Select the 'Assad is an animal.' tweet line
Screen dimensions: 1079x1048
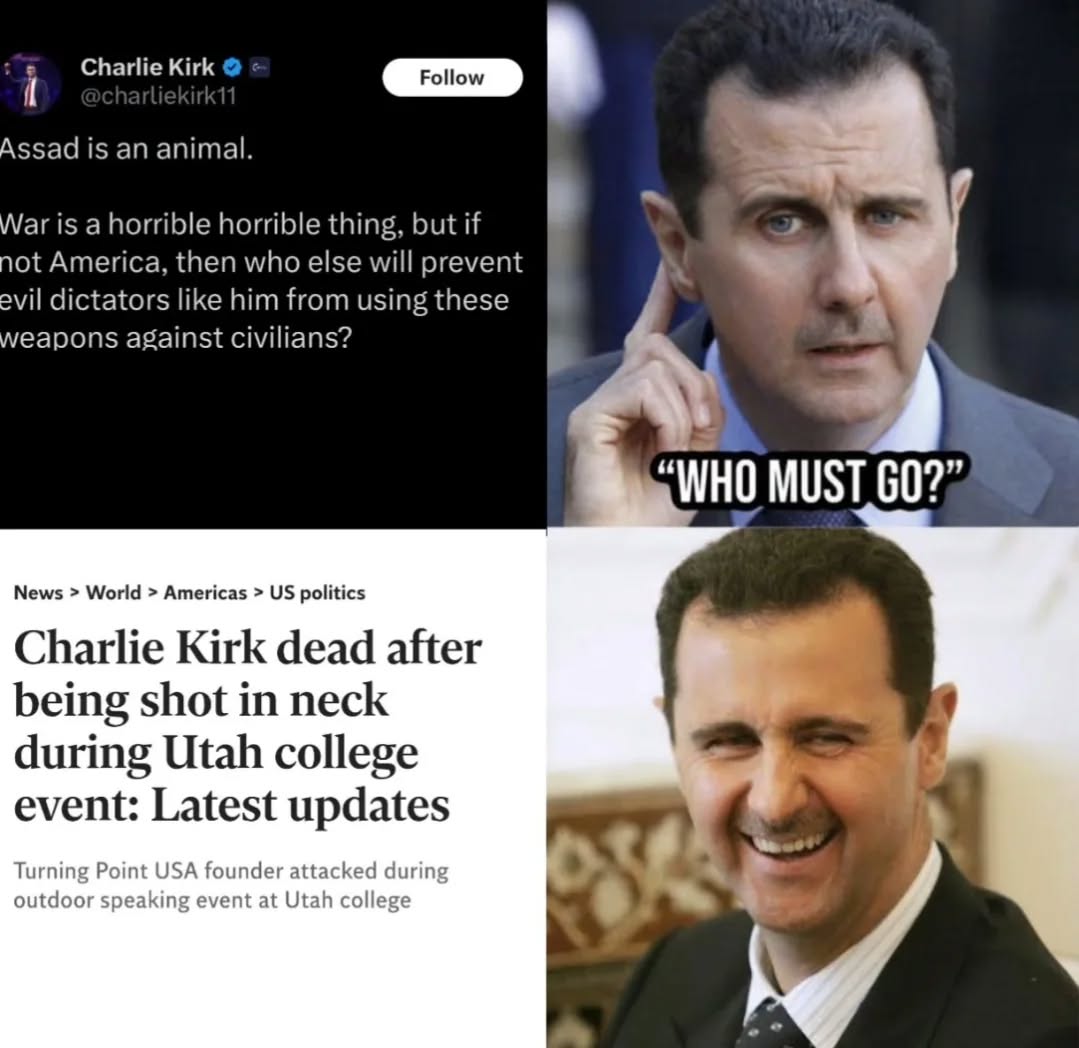(x=127, y=149)
